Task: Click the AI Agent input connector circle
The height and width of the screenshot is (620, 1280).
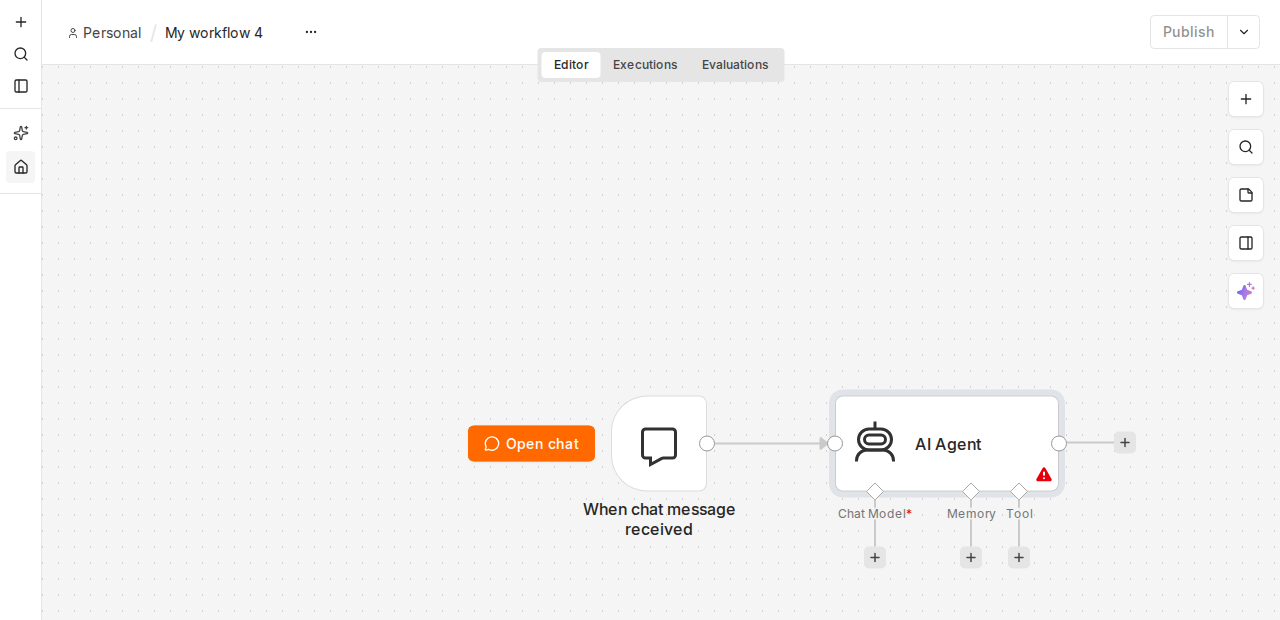Action: pyautogui.click(x=835, y=444)
